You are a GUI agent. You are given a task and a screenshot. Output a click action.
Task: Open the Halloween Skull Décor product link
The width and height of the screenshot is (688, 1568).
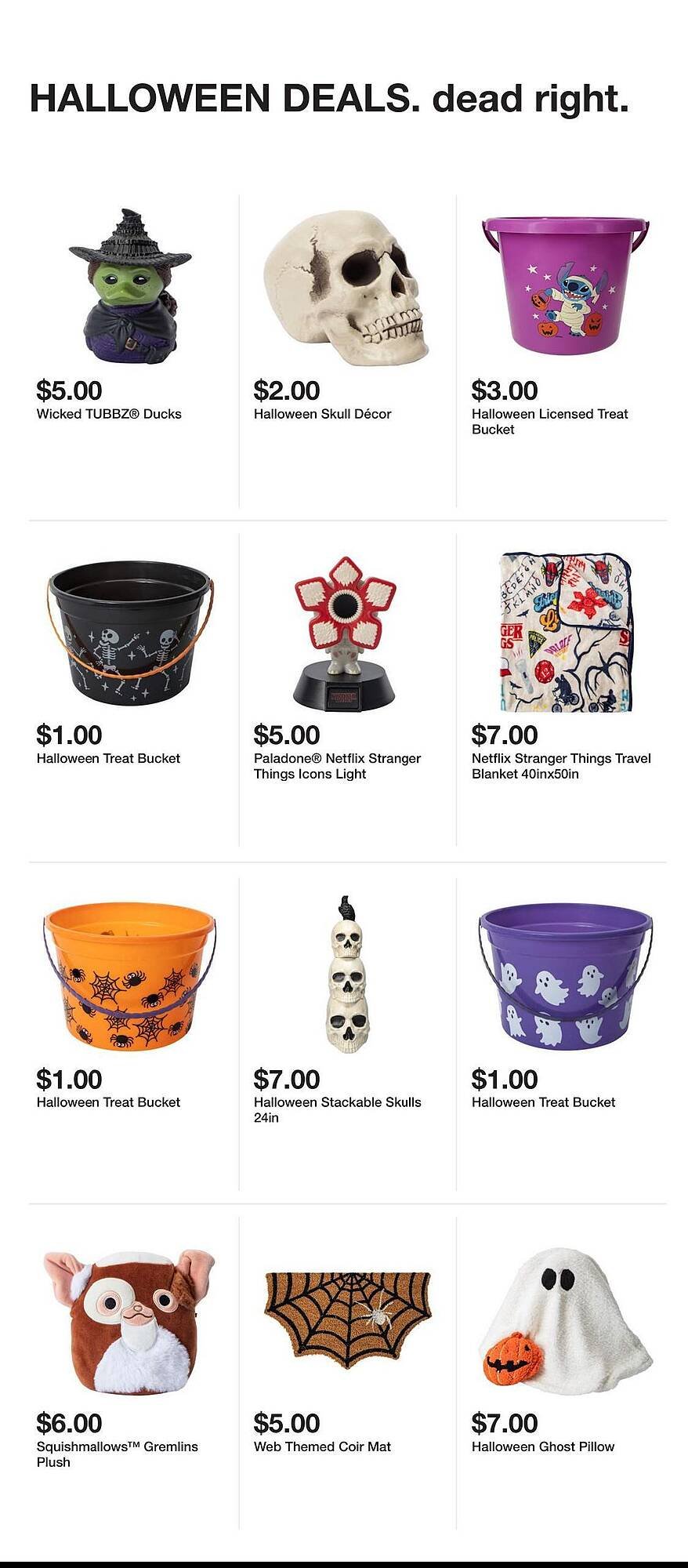tap(322, 414)
